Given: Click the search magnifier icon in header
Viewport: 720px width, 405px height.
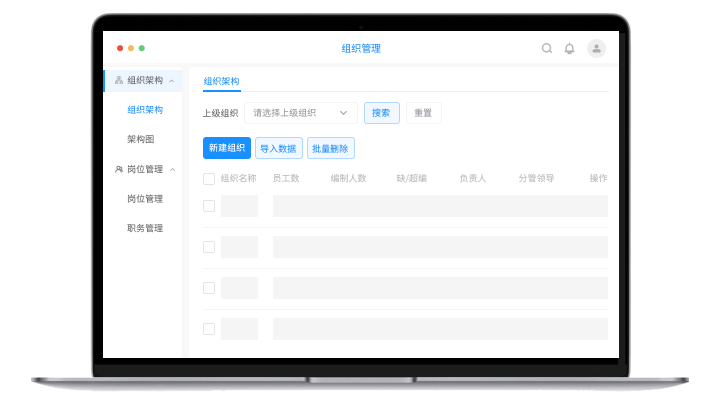Looking at the screenshot, I should pos(547,48).
